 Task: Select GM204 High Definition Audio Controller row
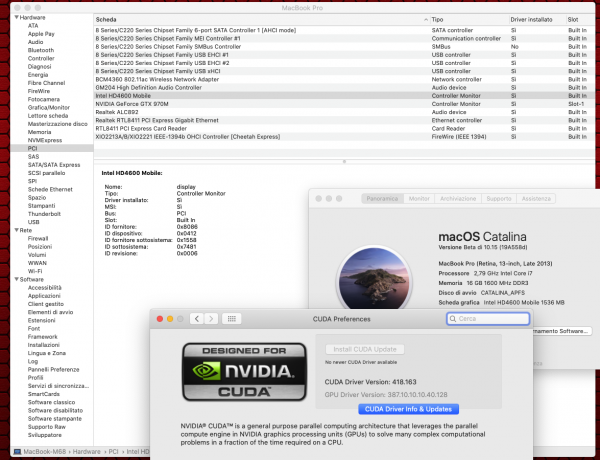point(344,88)
